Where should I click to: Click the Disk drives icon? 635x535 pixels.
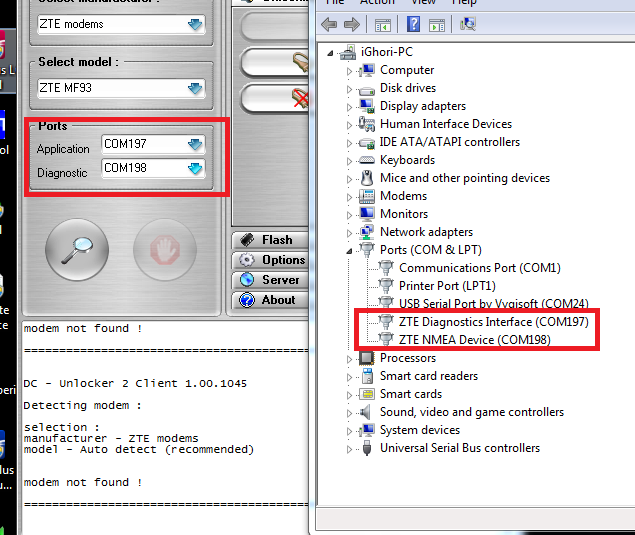point(367,90)
